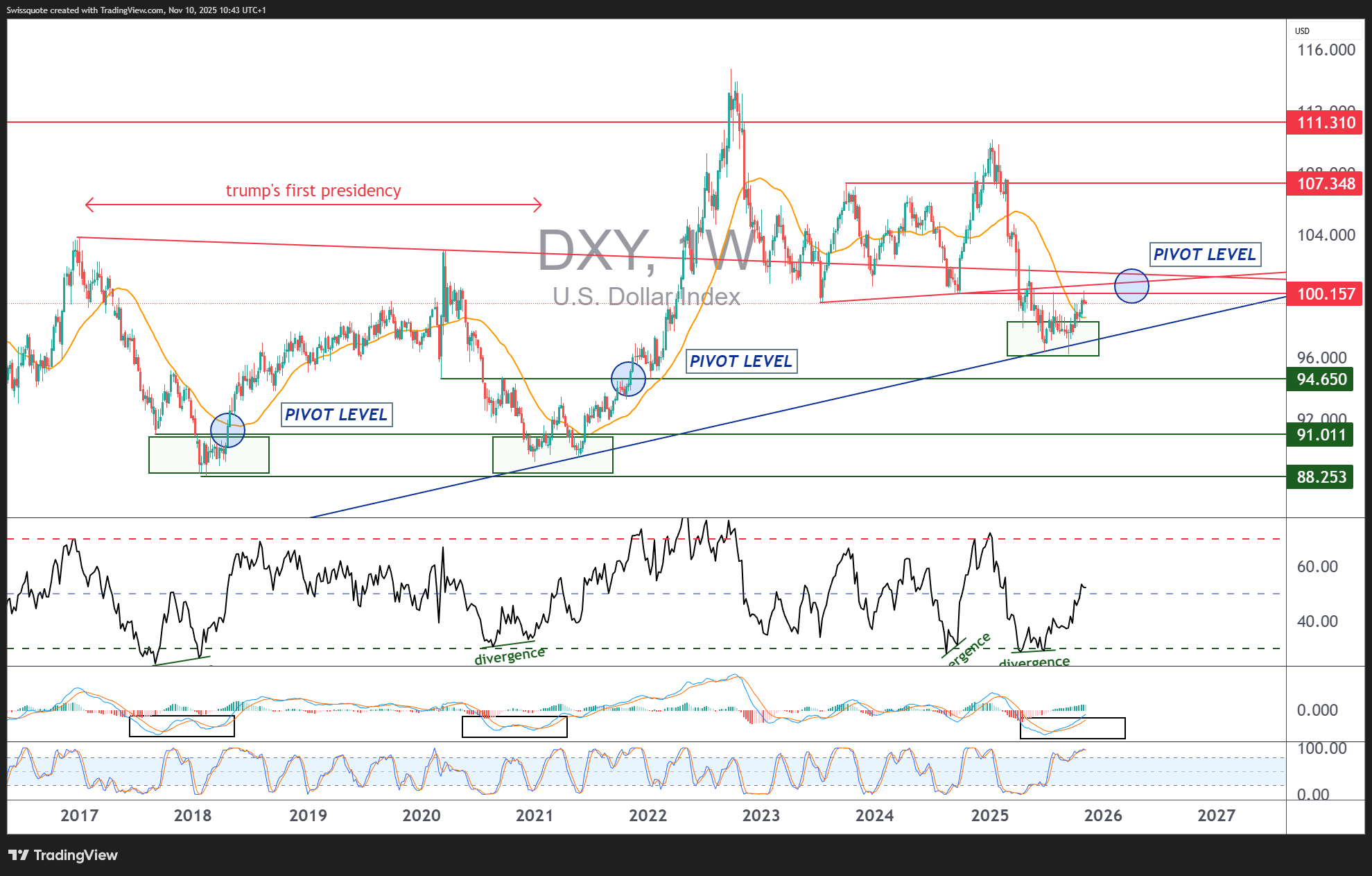Click the 60.00 RSI axis value
This screenshot has width=1372, height=876.
click(x=1317, y=567)
